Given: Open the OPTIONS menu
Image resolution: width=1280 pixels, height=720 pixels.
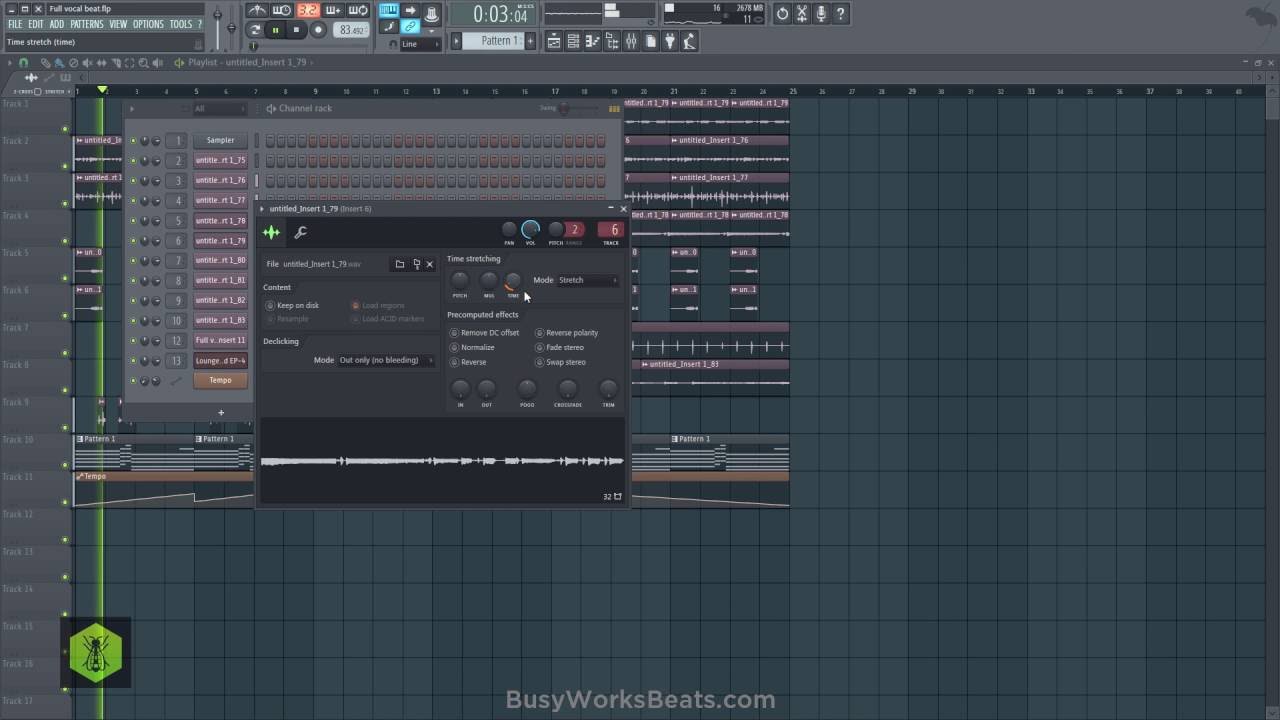Looking at the screenshot, I should pos(148,24).
